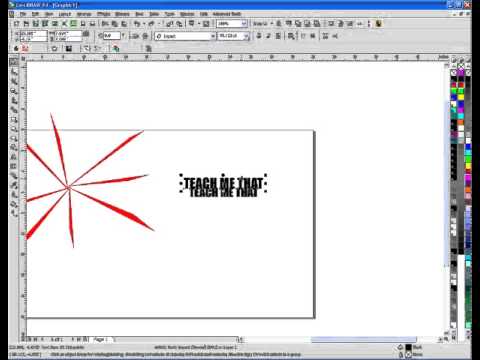Select the Freehand tool in the toolbox
The height and width of the screenshot is (360, 480).
[x=14, y=100]
